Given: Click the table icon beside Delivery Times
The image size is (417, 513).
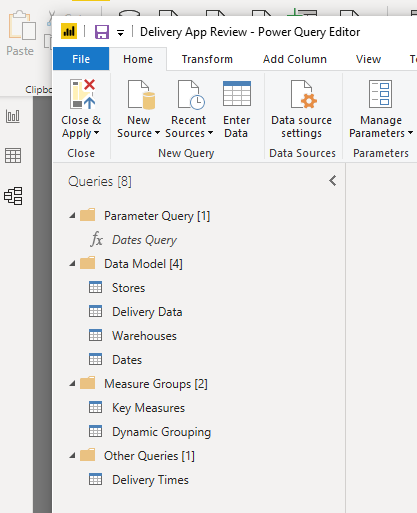Looking at the screenshot, I should (x=96, y=479).
